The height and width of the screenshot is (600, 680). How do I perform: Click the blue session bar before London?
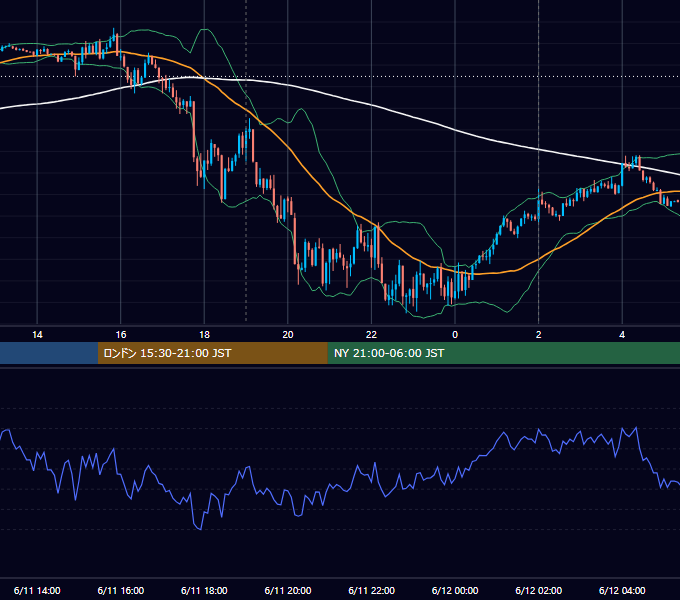pyautogui.click(x=49, y=353)
